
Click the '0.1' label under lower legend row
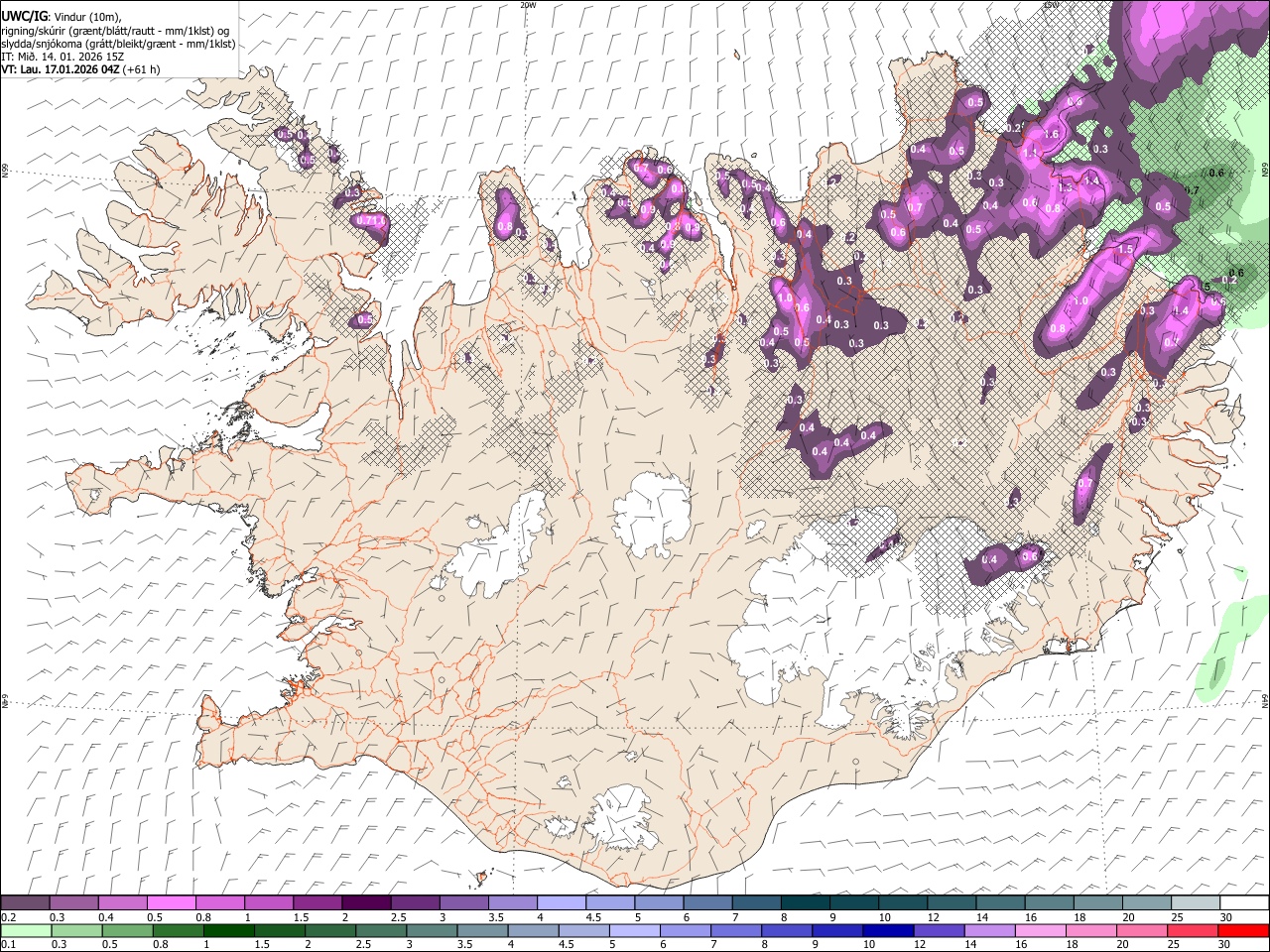(x=7, y=945)
